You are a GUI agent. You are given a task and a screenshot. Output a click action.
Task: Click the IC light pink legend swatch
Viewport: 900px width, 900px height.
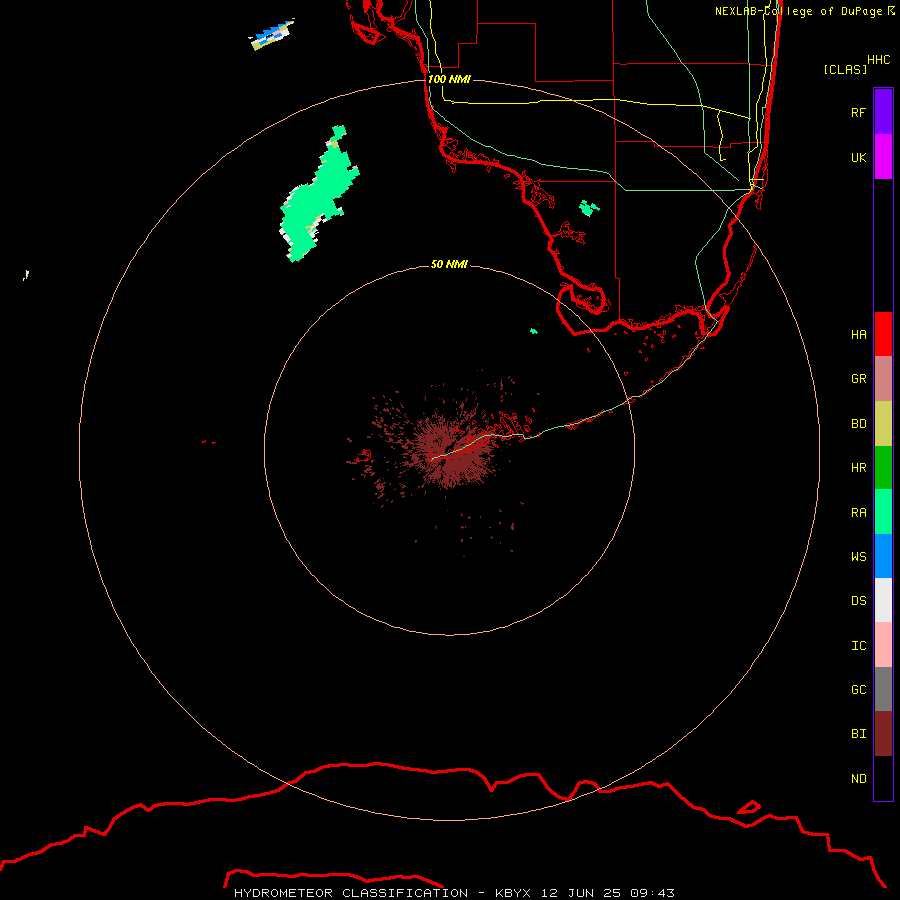pyautogui.click(x=883, y=645)
